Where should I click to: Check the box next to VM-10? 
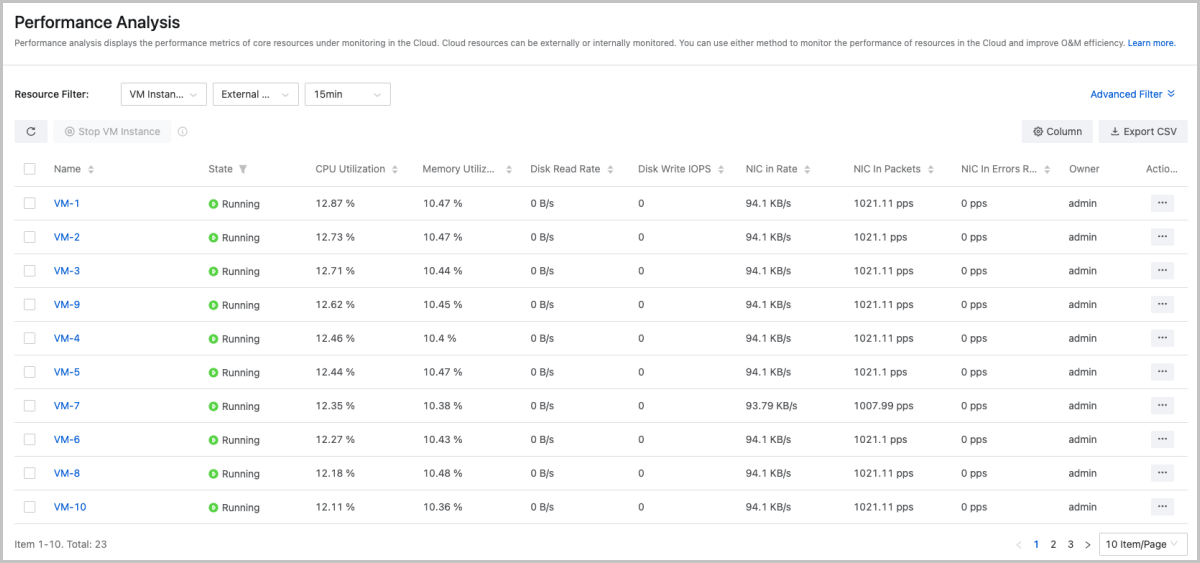30,507
